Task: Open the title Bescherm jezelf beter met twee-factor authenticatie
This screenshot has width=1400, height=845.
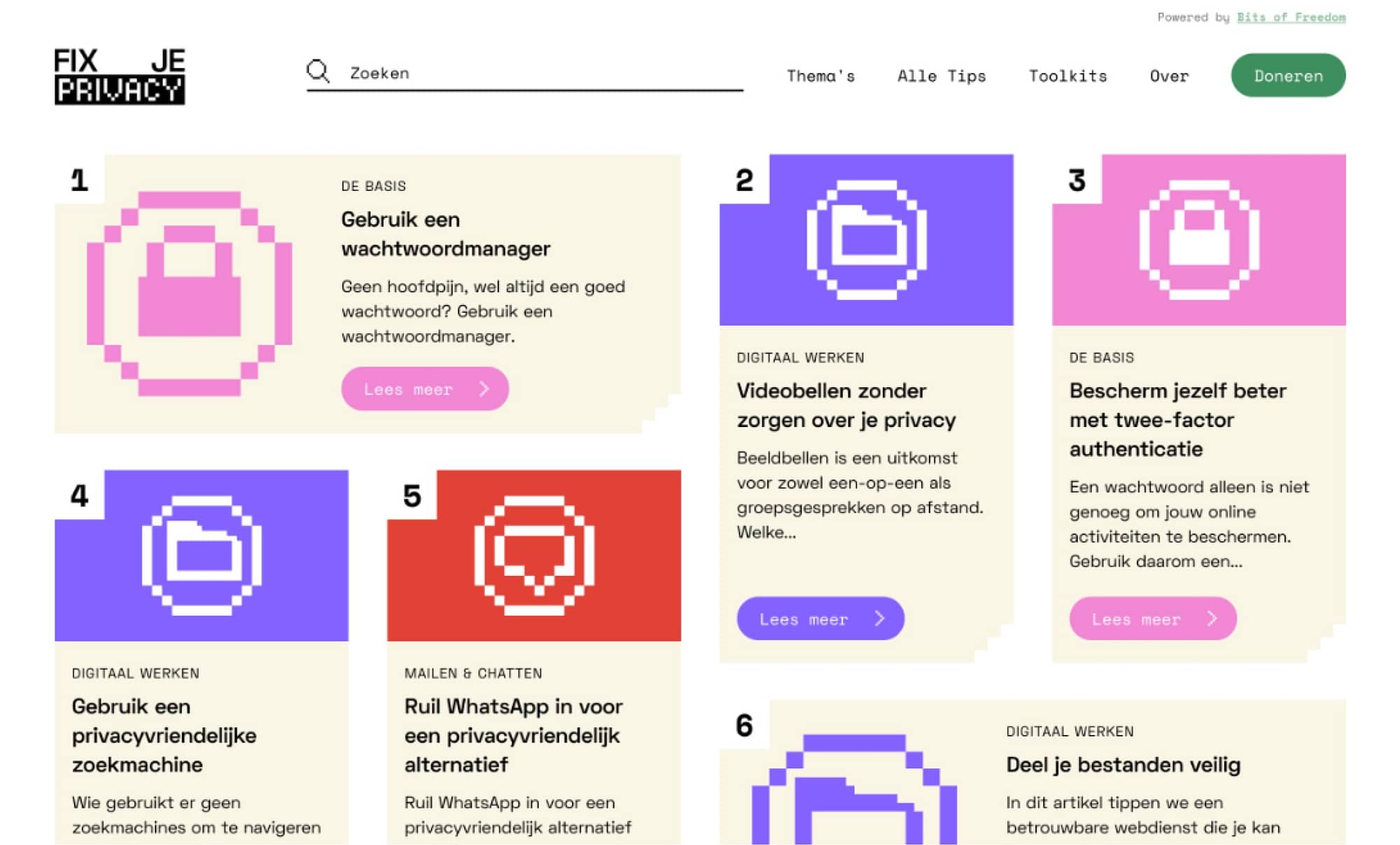Action: click(1178, 420)
